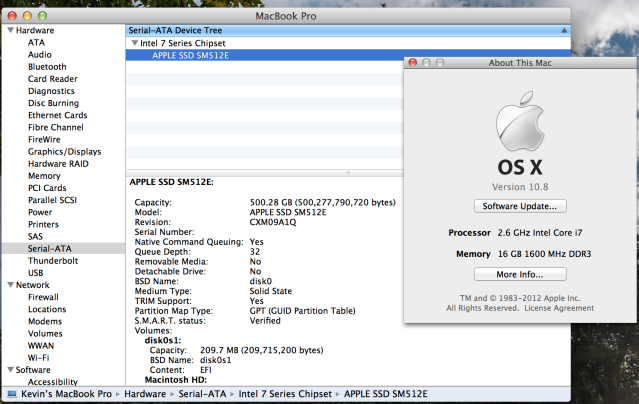
Task: Choose FireWire in the Hardware list
Action: click(x=44, y=139)
